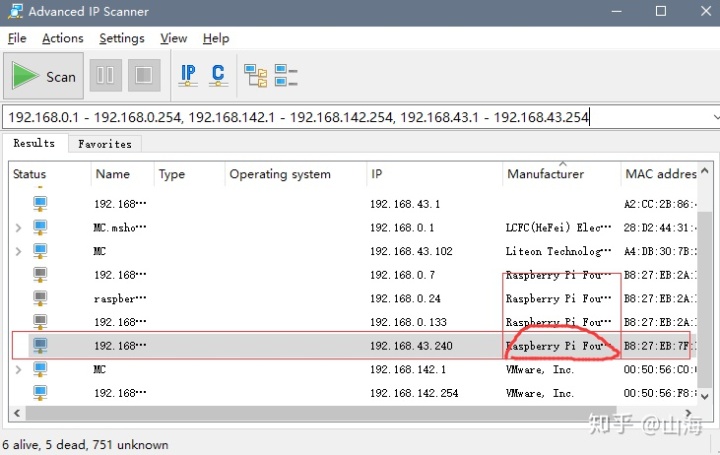The image size is (720, 455).
Task: Select the Results tab
Action: (34, 143)
